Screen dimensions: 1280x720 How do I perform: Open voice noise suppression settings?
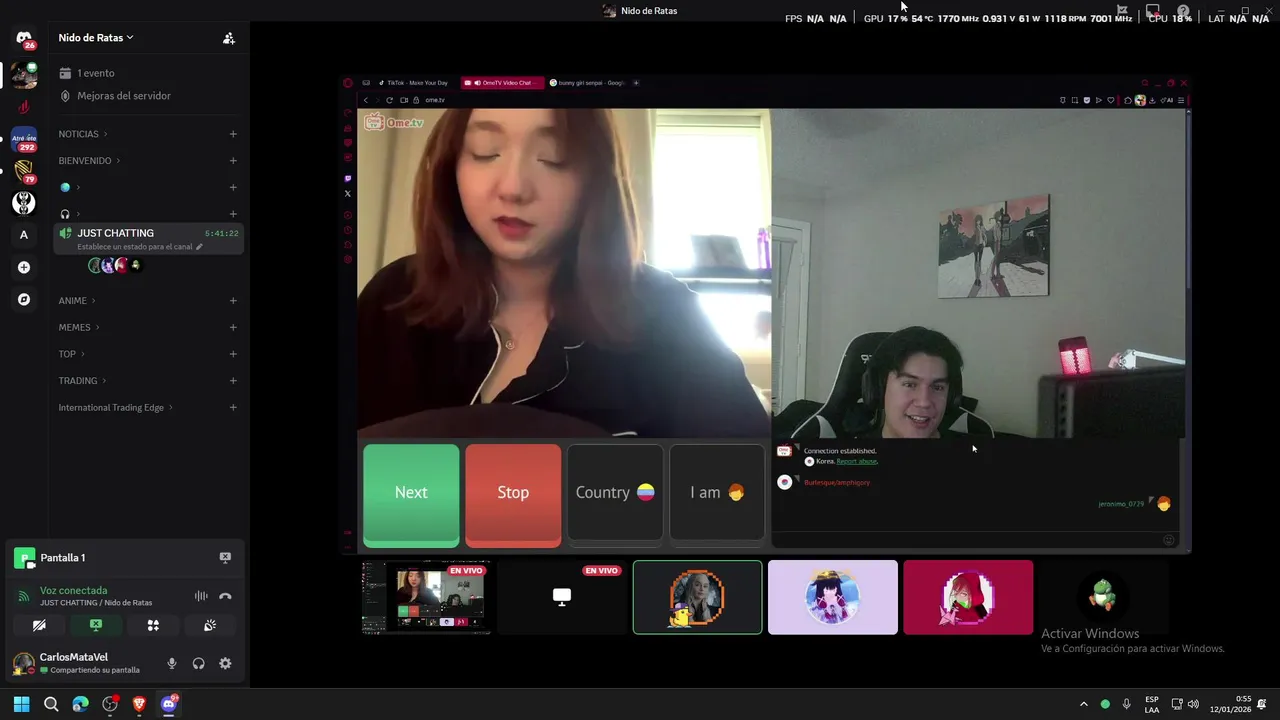tap(201, 596)
